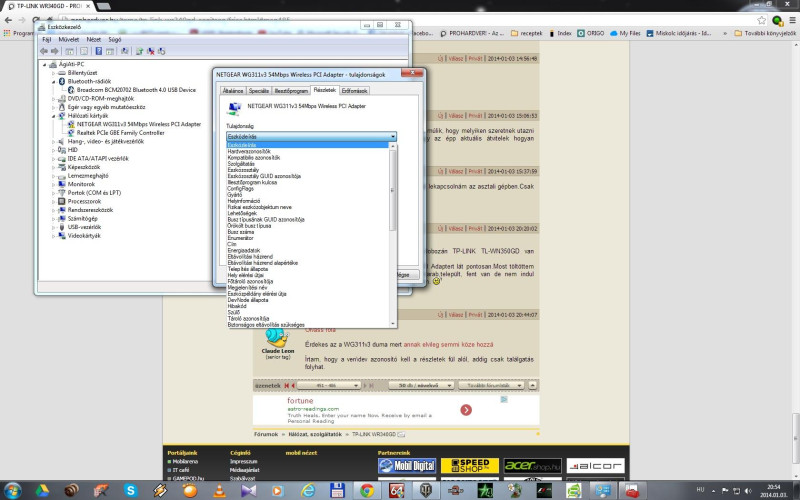The image size is (800, 500).
Task: Expand the Videokártyák tree node
Action: point(53,236)
